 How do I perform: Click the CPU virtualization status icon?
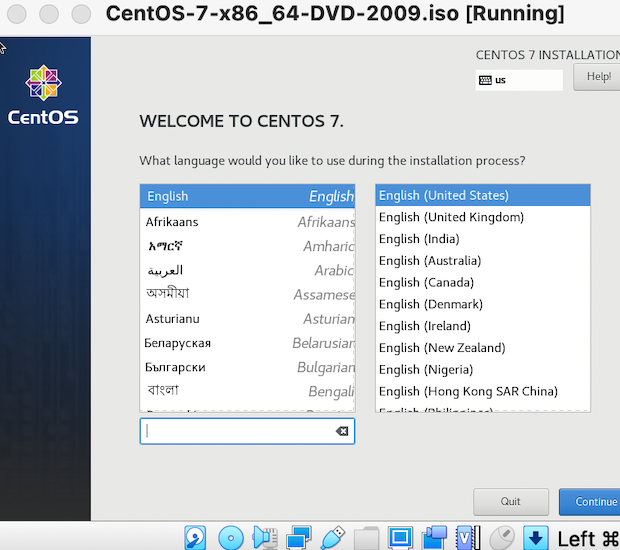point(468,538)
